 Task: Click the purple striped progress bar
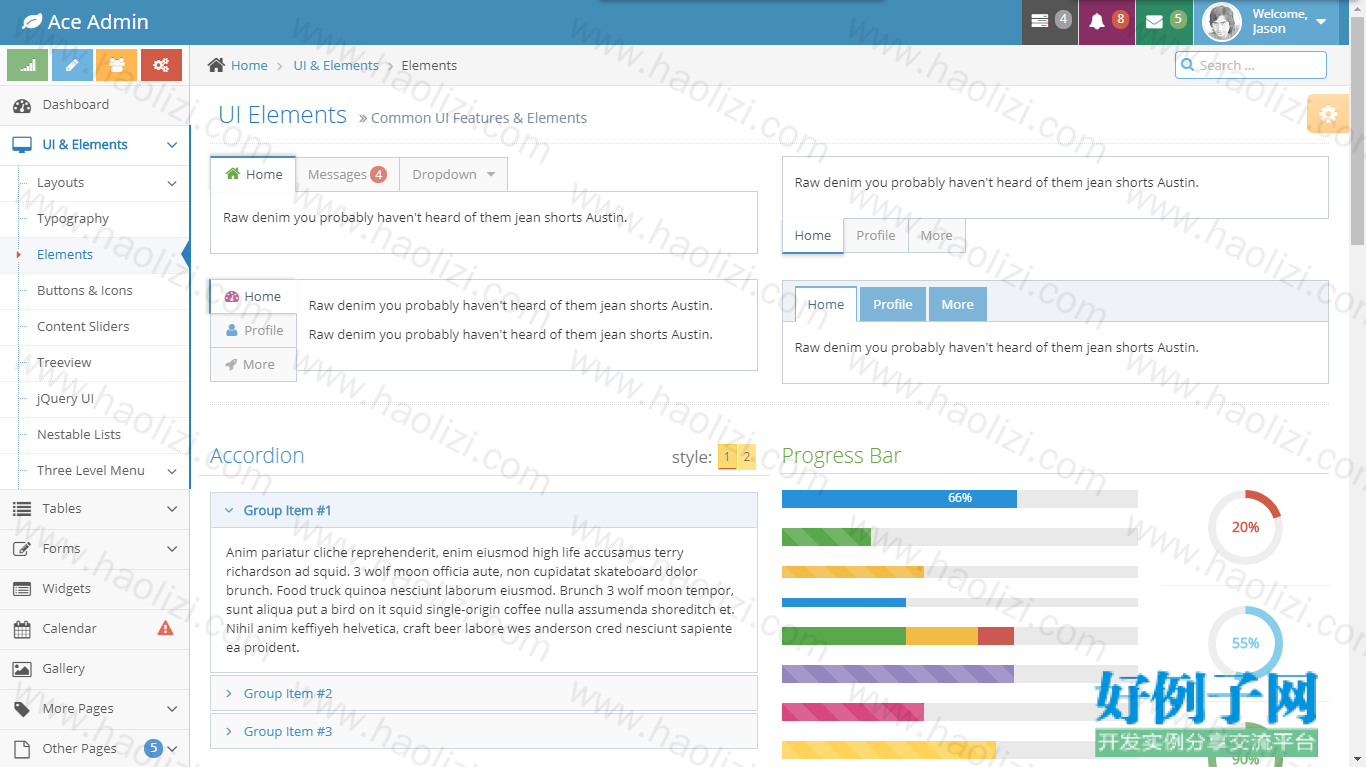coord(898,674)
